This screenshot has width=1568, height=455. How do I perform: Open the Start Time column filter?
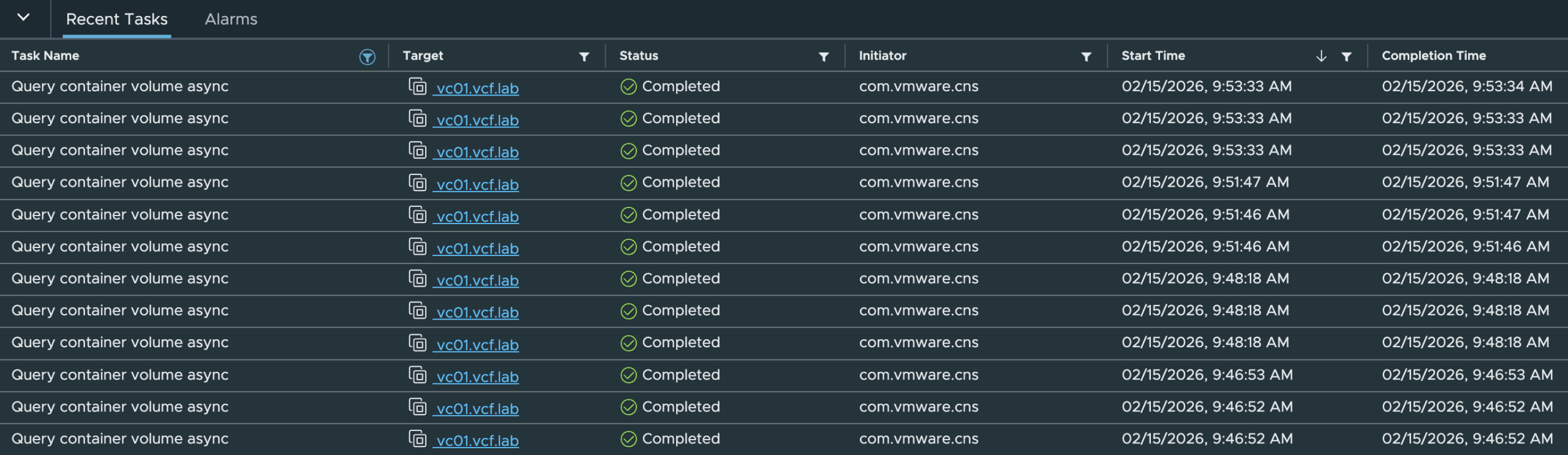coord(1347,56)
